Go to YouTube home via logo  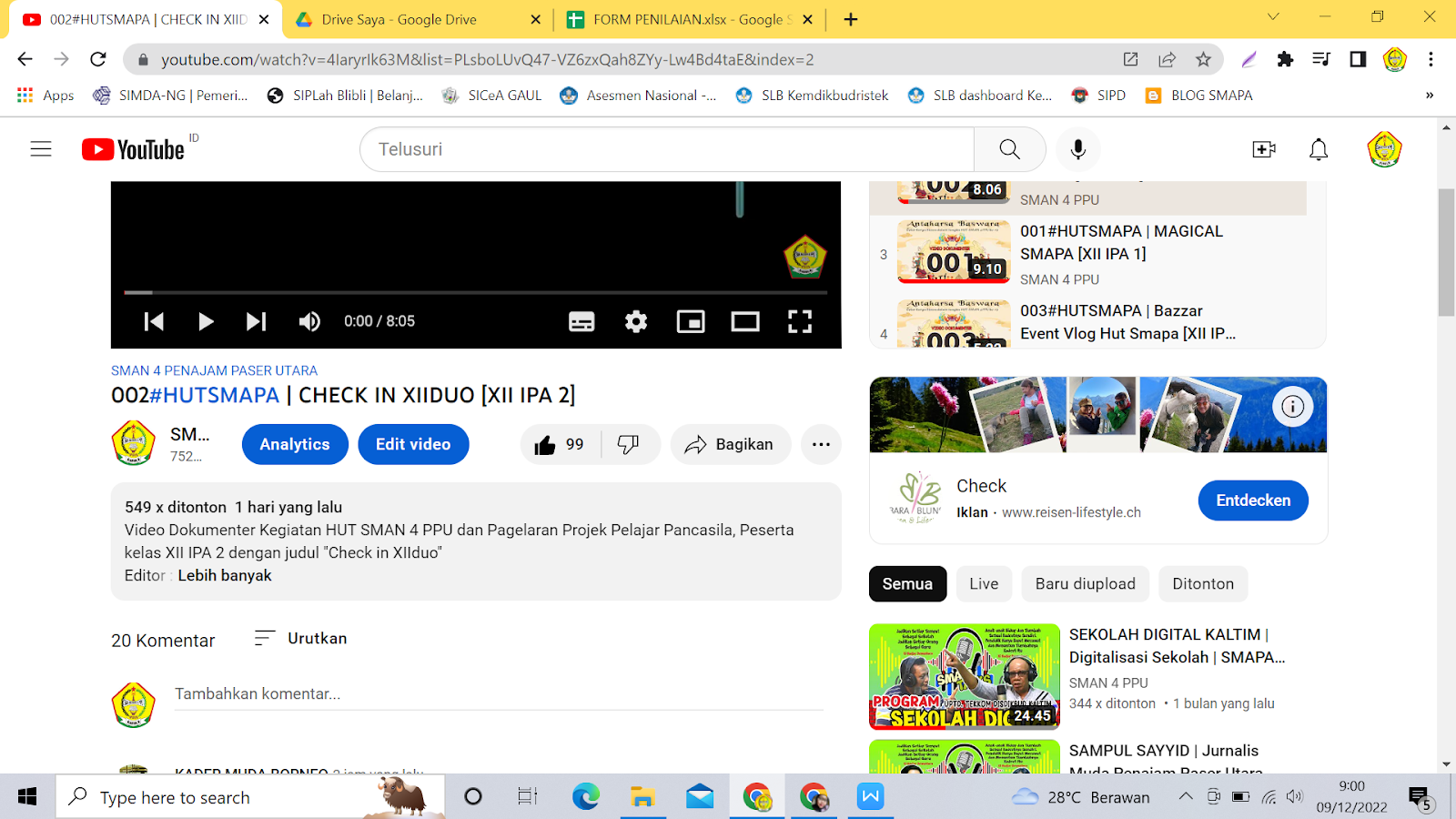click(x=134, y=149)
